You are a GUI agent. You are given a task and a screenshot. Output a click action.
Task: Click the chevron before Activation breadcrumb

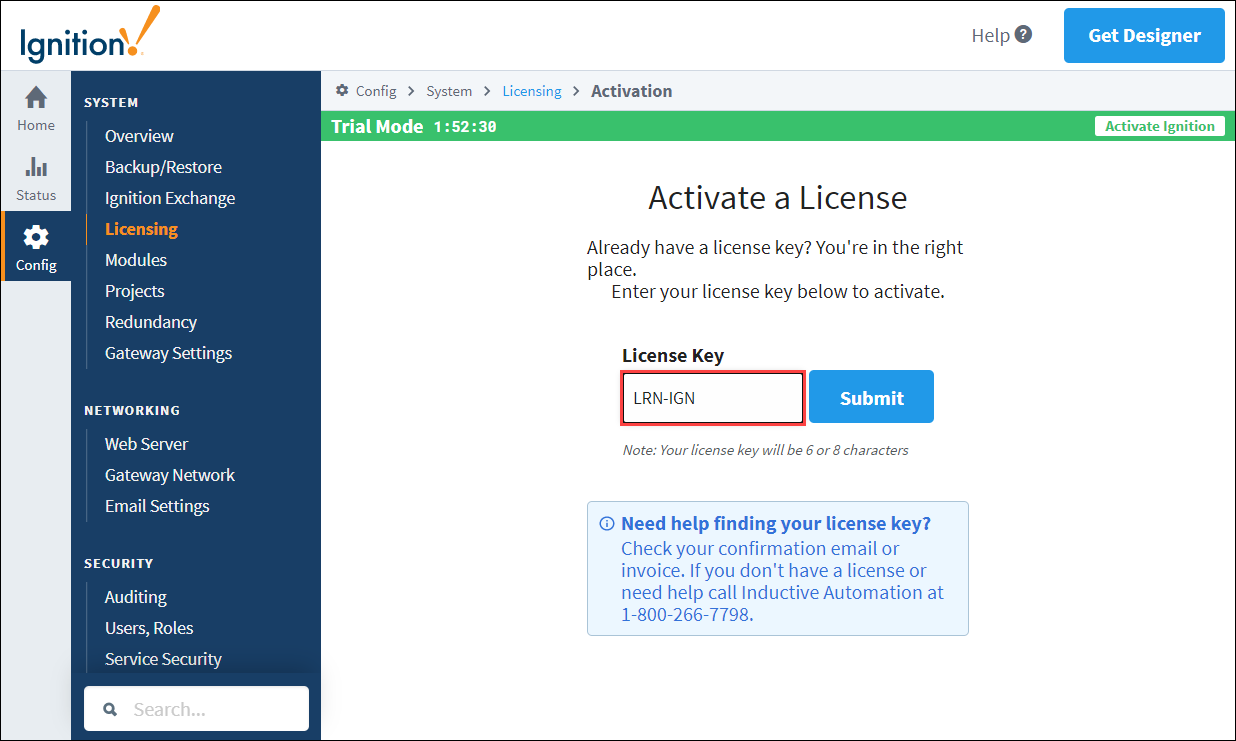(x=576, y=91)
